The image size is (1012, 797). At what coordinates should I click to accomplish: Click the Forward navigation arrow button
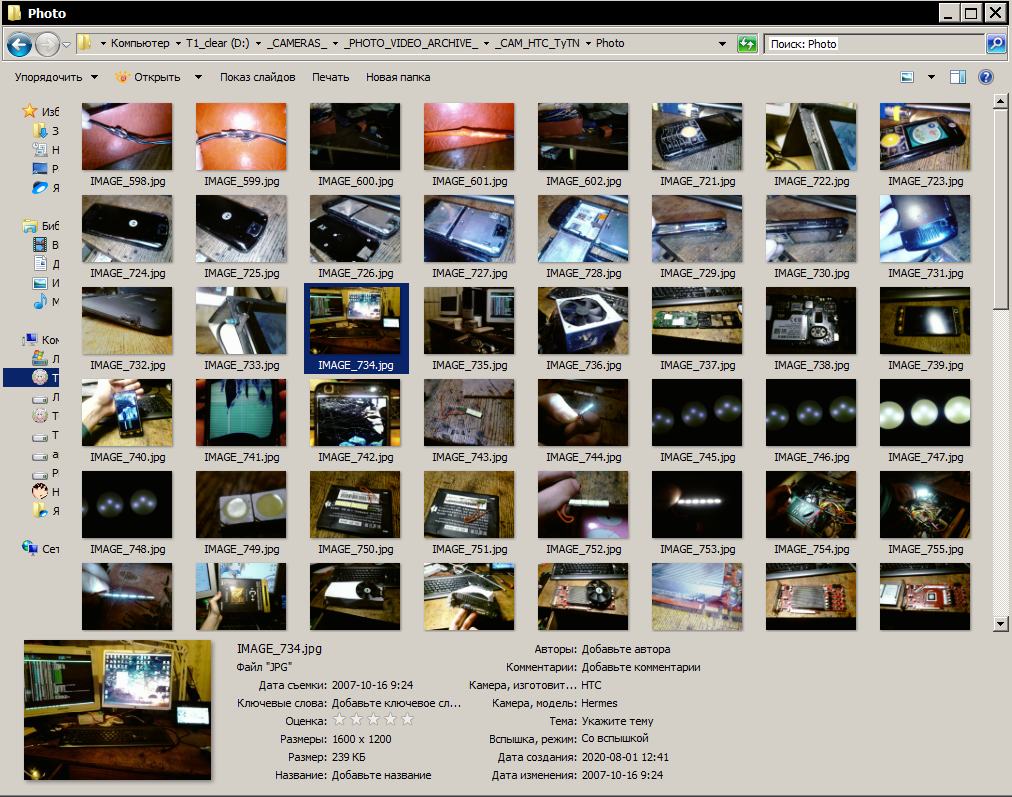[47, 45]
